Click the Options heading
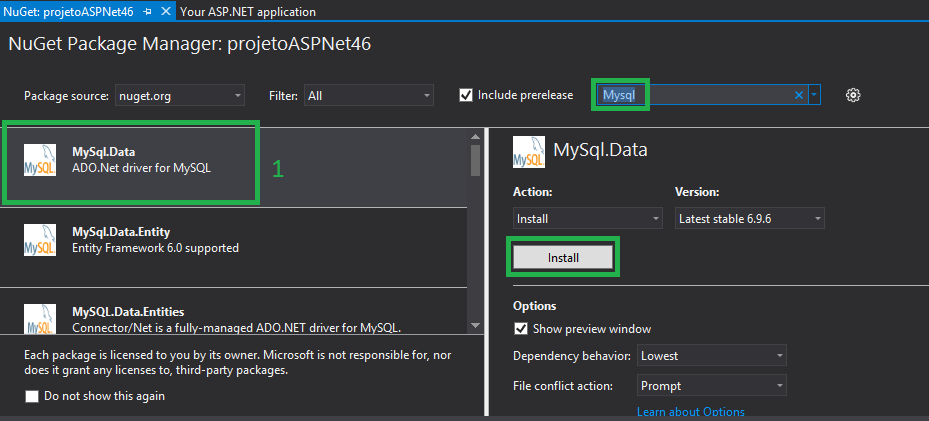Screen dimensions: 929x421 click(534, 306)
